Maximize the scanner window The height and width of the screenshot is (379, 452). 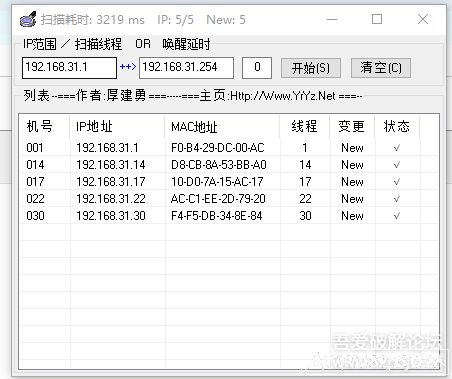pyautogui.click(x=377, y=19)
